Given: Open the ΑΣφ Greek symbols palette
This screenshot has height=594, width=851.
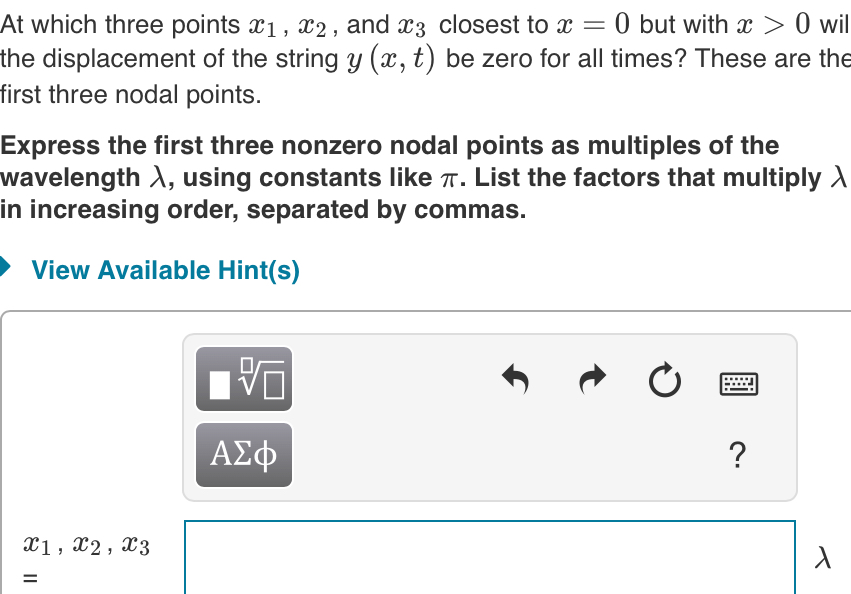Looking at the screenshot, I should (x=243, y=454).
